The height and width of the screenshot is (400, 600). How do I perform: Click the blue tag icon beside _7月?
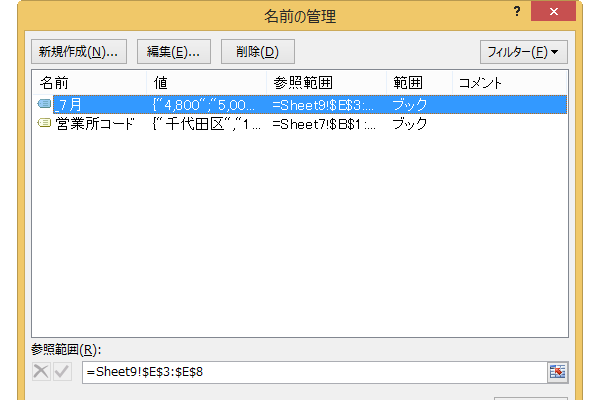pos(44,104)
